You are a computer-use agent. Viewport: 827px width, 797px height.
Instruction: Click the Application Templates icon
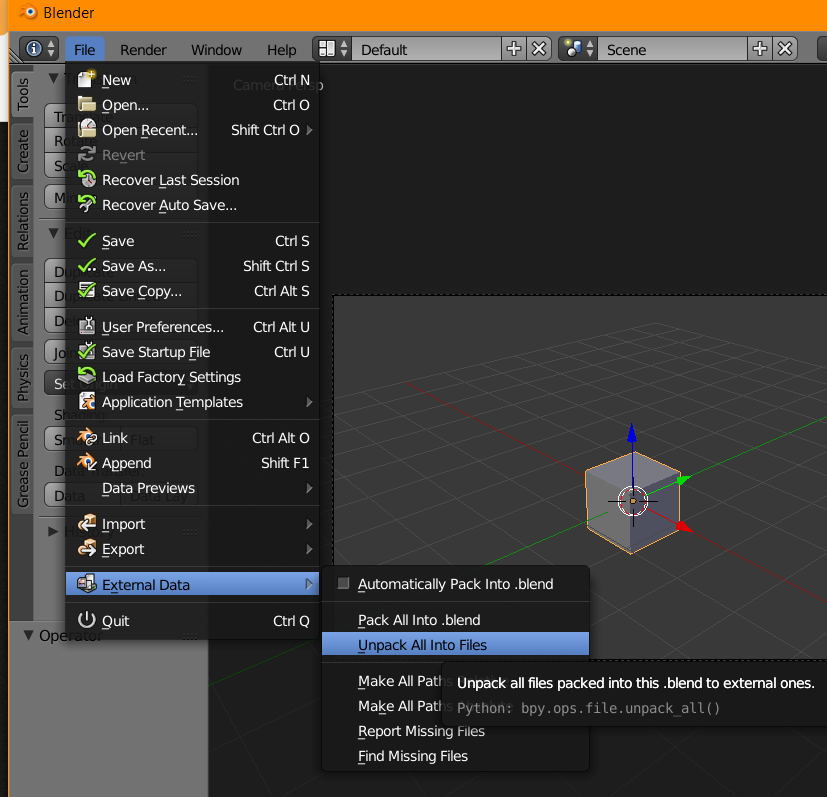click(x=86, y=401)
